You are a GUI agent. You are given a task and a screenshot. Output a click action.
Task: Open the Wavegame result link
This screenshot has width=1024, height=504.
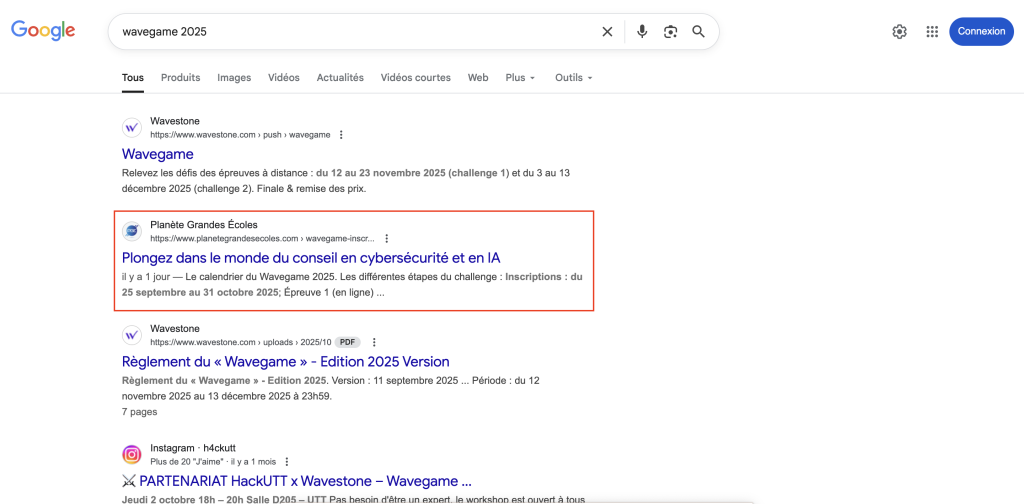[x=158, y=154]
